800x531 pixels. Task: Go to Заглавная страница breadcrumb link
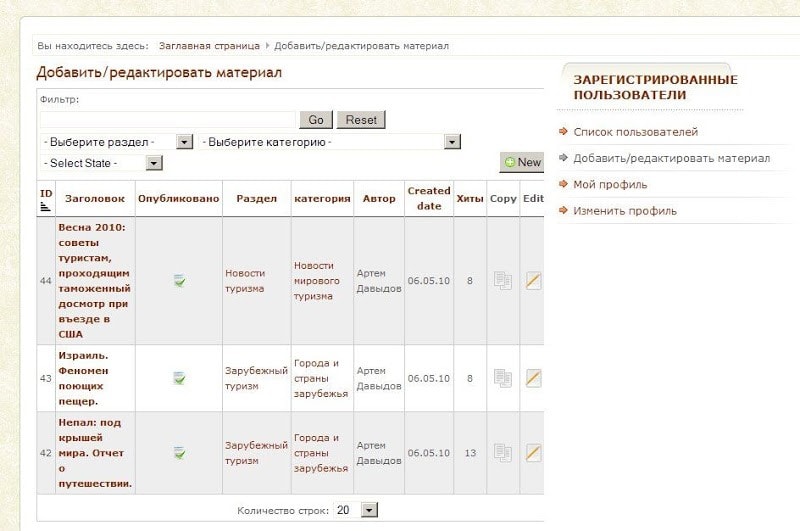[x=209, y=46]
